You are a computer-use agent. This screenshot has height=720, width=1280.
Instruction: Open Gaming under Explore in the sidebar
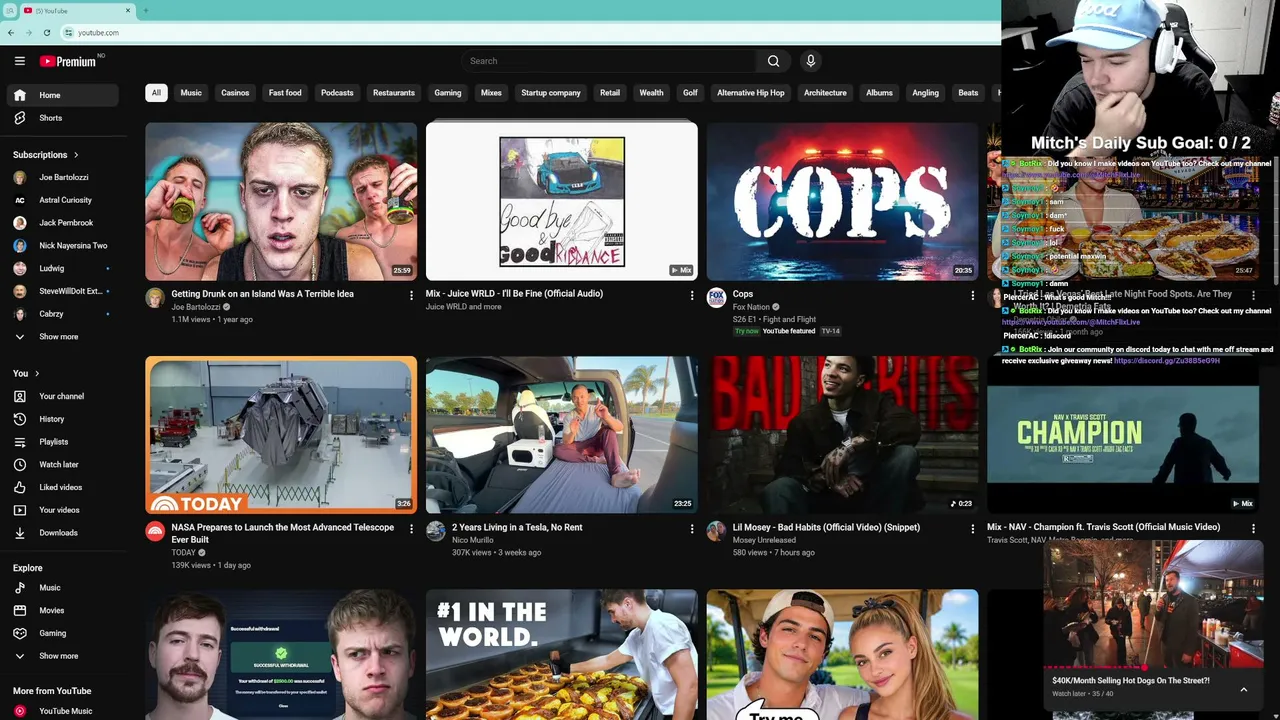click(63, 633)
